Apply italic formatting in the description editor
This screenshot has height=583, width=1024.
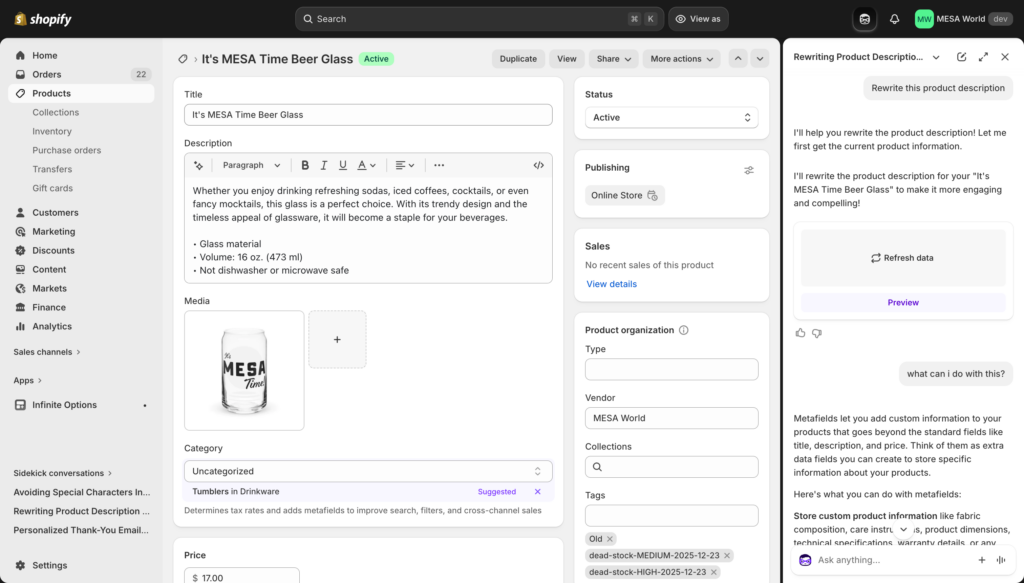tap(323, 165)
